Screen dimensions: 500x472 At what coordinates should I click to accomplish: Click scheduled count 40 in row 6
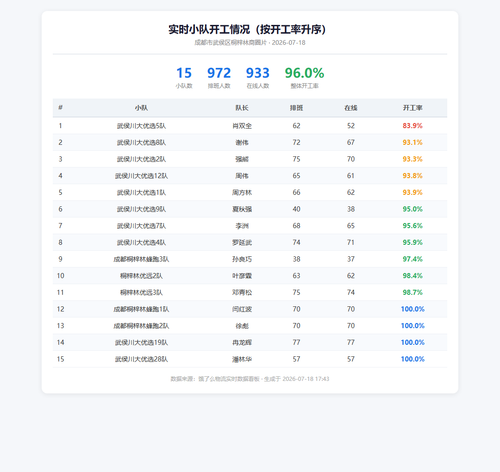(296, 209)
